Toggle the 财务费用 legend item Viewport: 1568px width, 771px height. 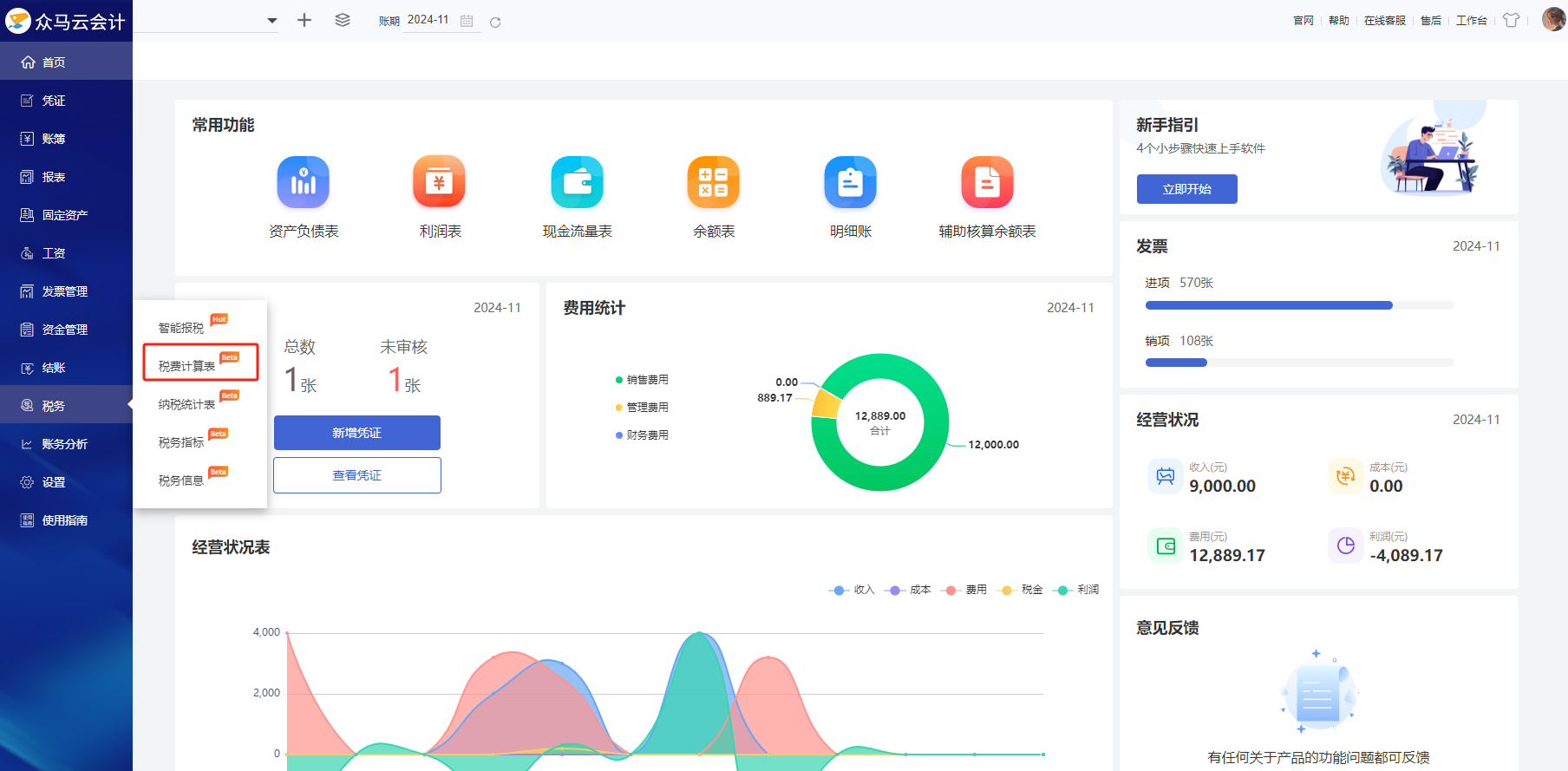642,435
